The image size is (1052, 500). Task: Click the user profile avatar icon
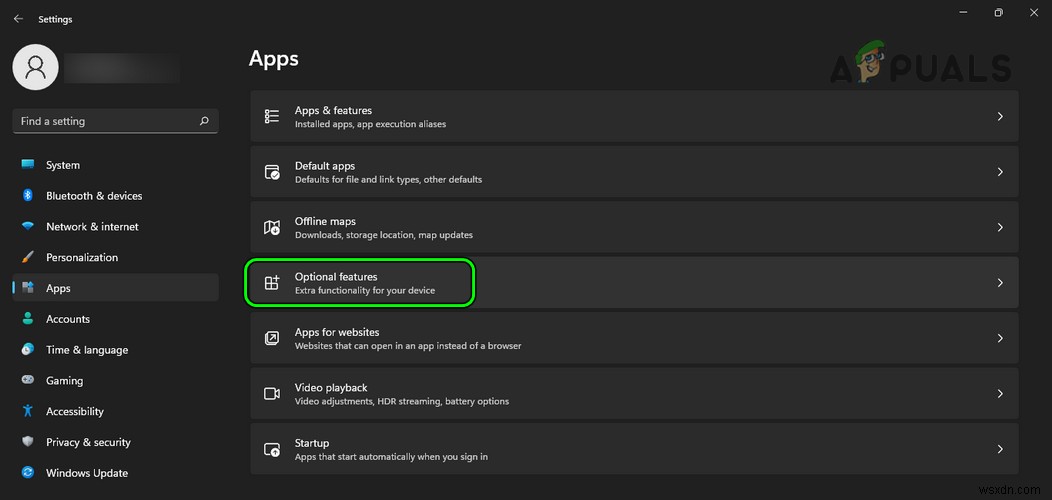[x=36, y=67]
